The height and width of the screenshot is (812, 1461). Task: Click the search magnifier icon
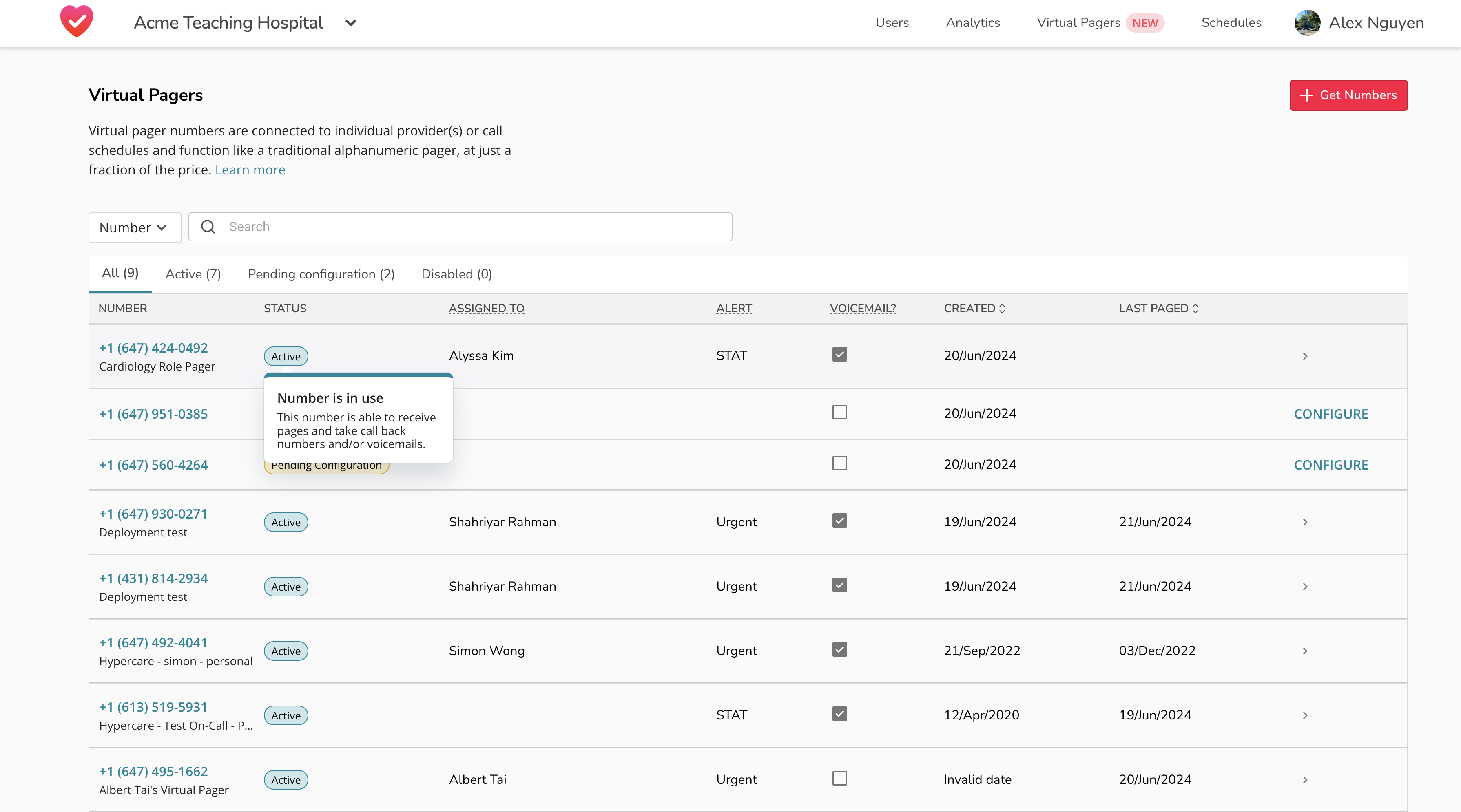pos(208,227)
